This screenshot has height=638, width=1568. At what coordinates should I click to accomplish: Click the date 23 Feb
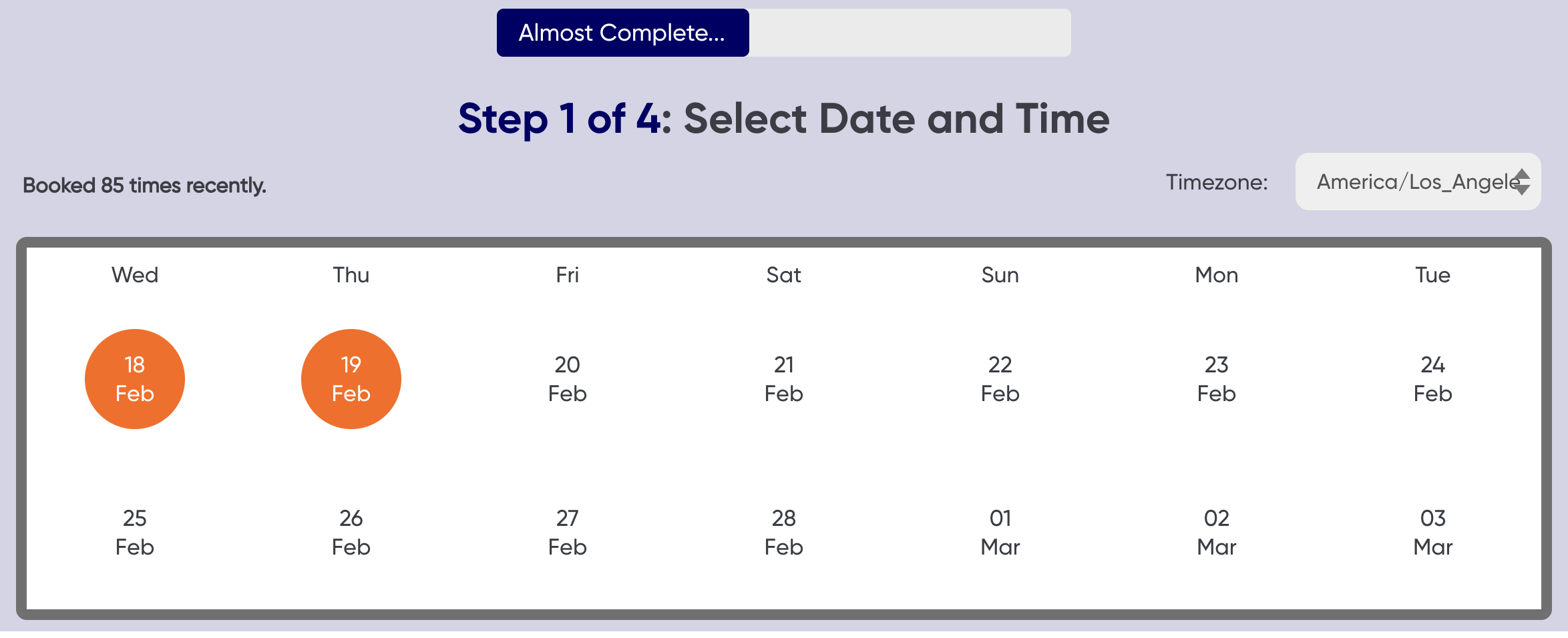[x=1215, y=378]
